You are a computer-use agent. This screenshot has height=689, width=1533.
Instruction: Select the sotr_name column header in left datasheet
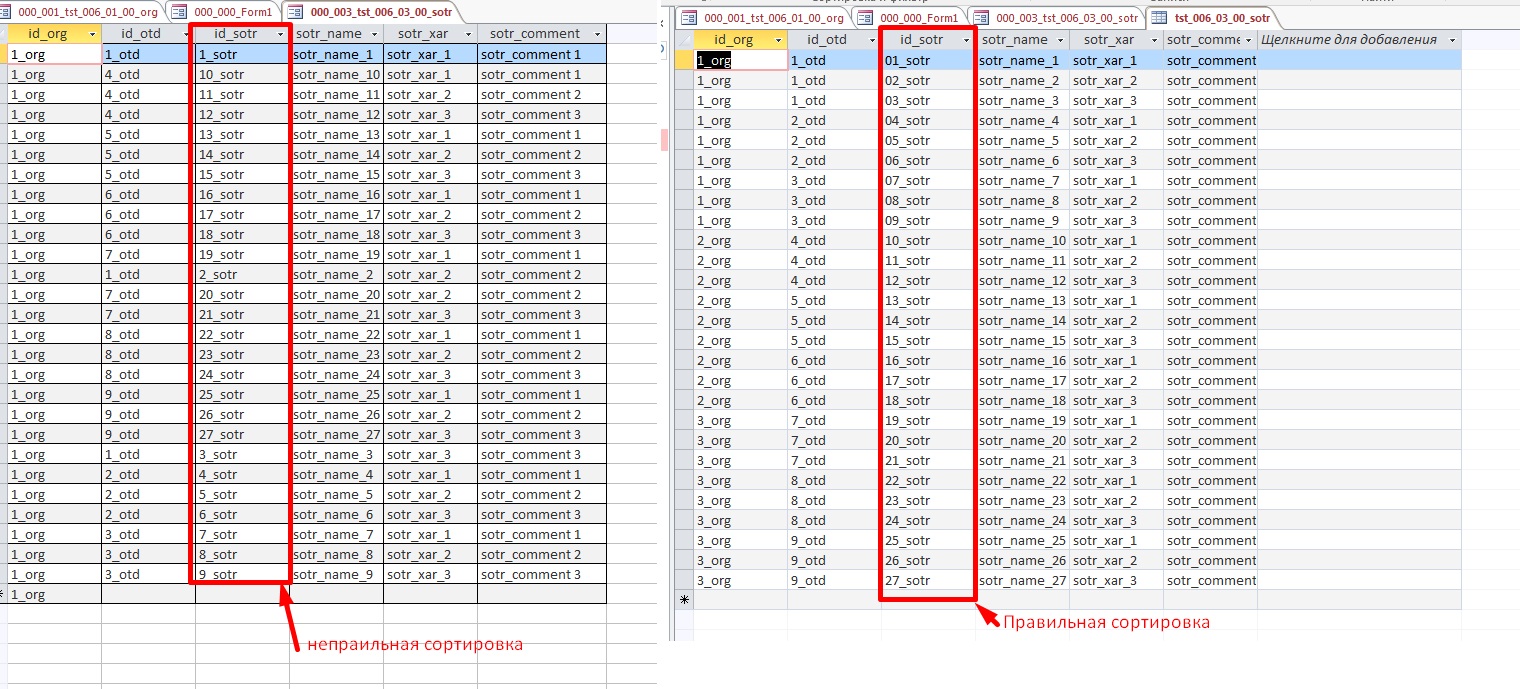point(329,34)
